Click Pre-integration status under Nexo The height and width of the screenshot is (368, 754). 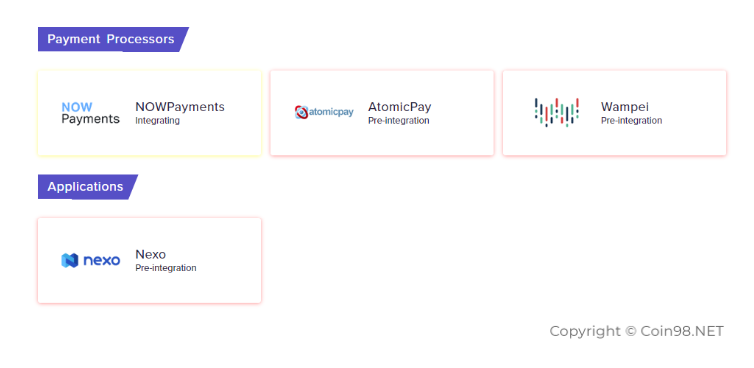pyautogui.click(x=166, y=268)
